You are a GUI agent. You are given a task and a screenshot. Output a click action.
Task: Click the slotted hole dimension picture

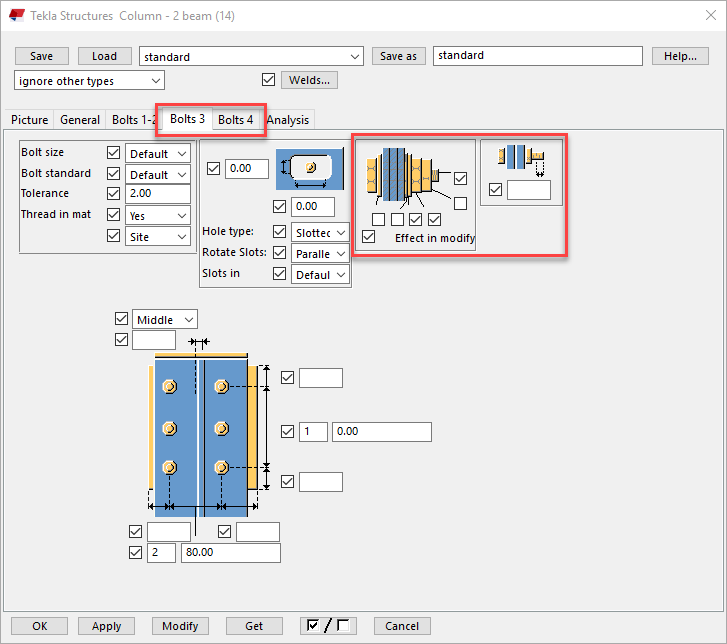coord(311,170)
